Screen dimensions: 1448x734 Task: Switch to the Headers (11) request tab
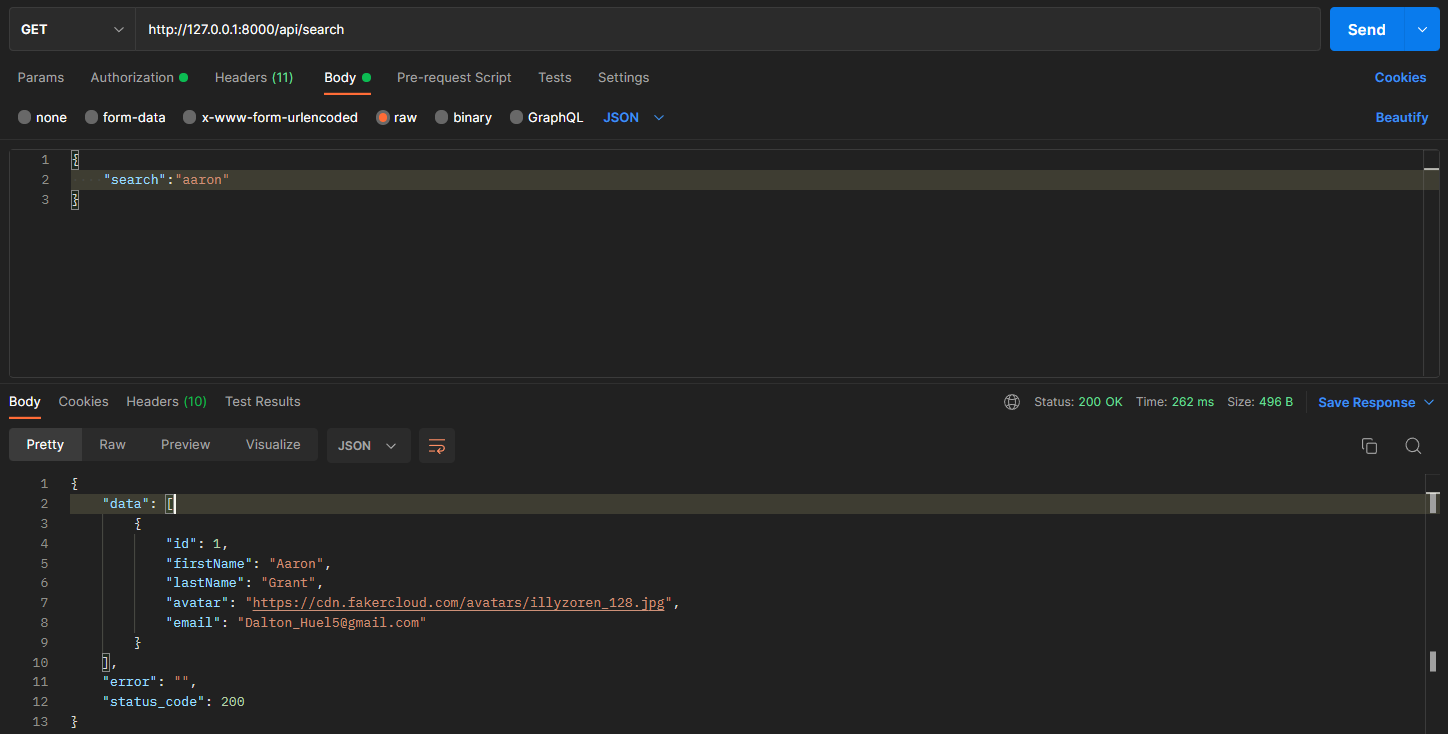[x=253, y=77]
